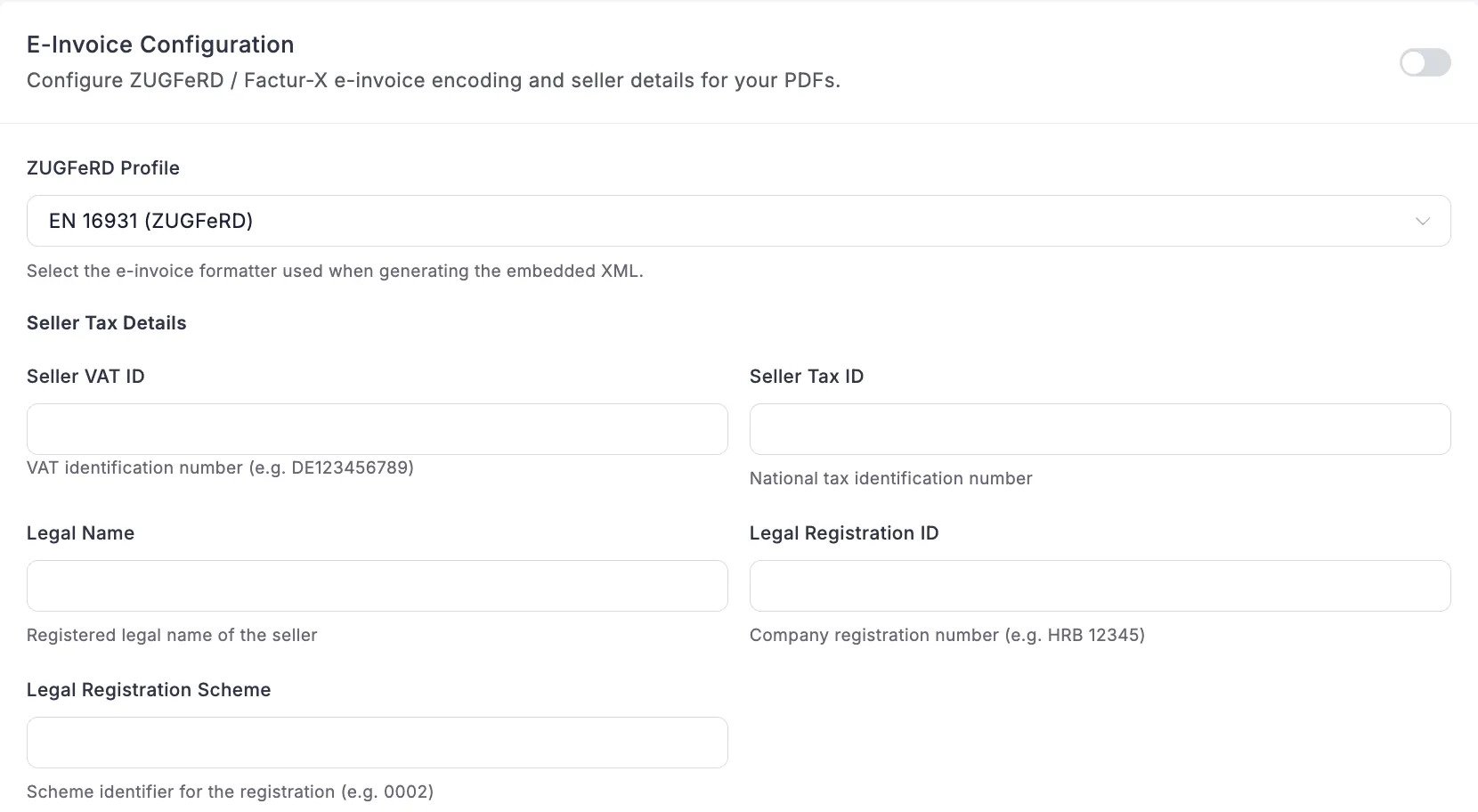Click the VAT identification number hint text
The width and height of the screenshot is (1478, 812).
(x=220, y=467)
